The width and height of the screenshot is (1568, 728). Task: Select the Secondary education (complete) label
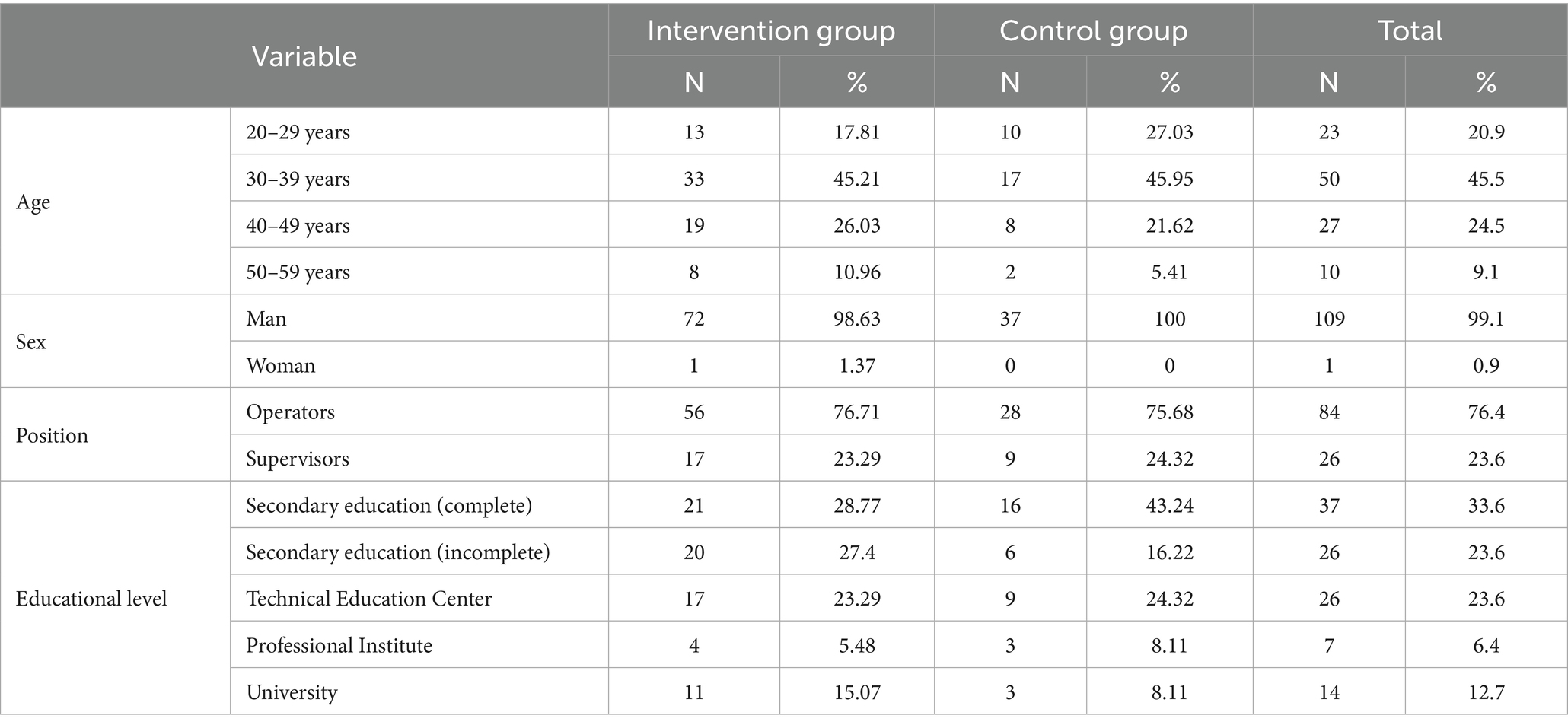[x=389, y=506]
